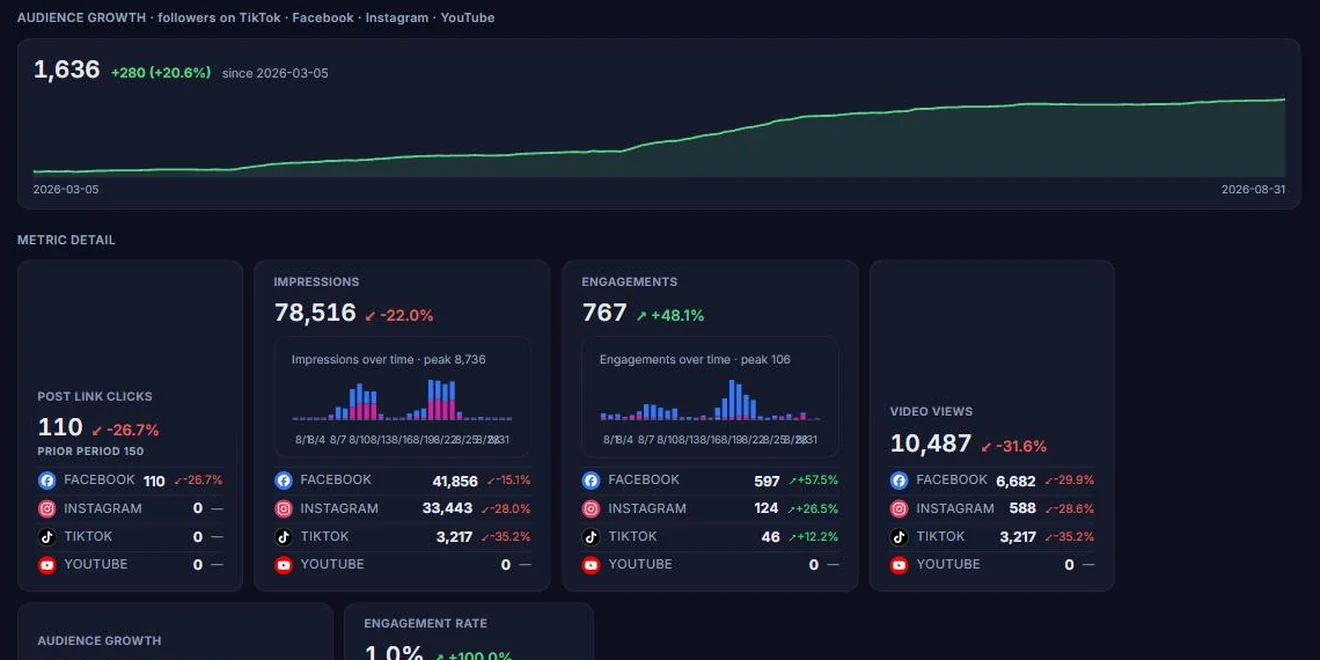The height and width of the screenshot is (660, 1320).
Task: Click the down-trend arrow beside Video Views -31.6%
Action: point(986,447)
